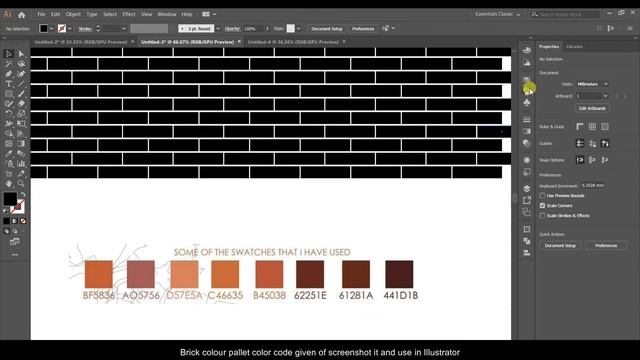Open the Object menu
The width and height of the screenshot is (640, 360).
(x=73, y=14)
